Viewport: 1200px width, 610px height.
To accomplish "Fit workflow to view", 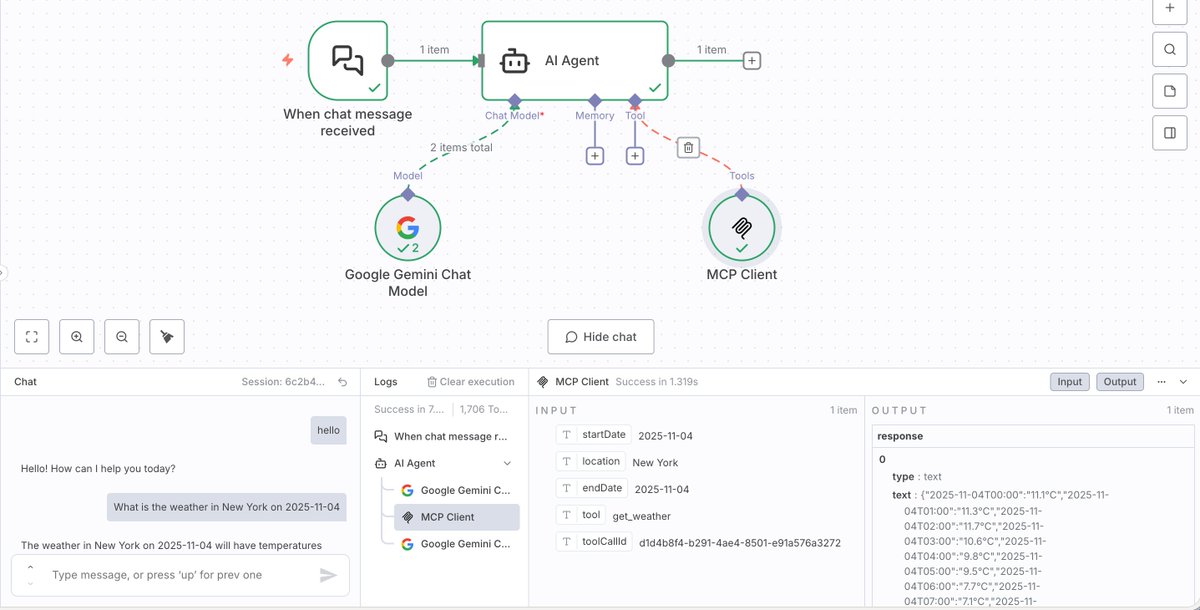I will (x=32, y=337).
